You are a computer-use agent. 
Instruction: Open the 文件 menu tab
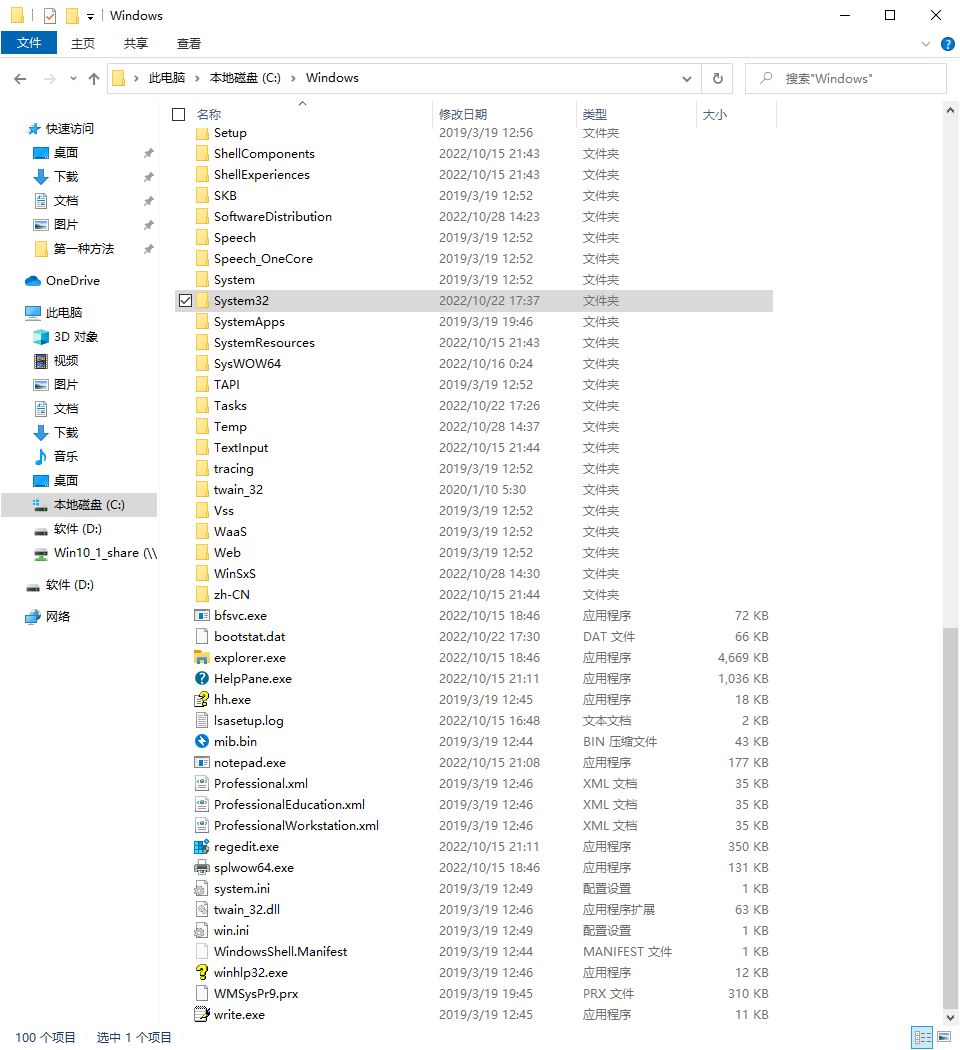pyautogui.click(x=29, y=43)
